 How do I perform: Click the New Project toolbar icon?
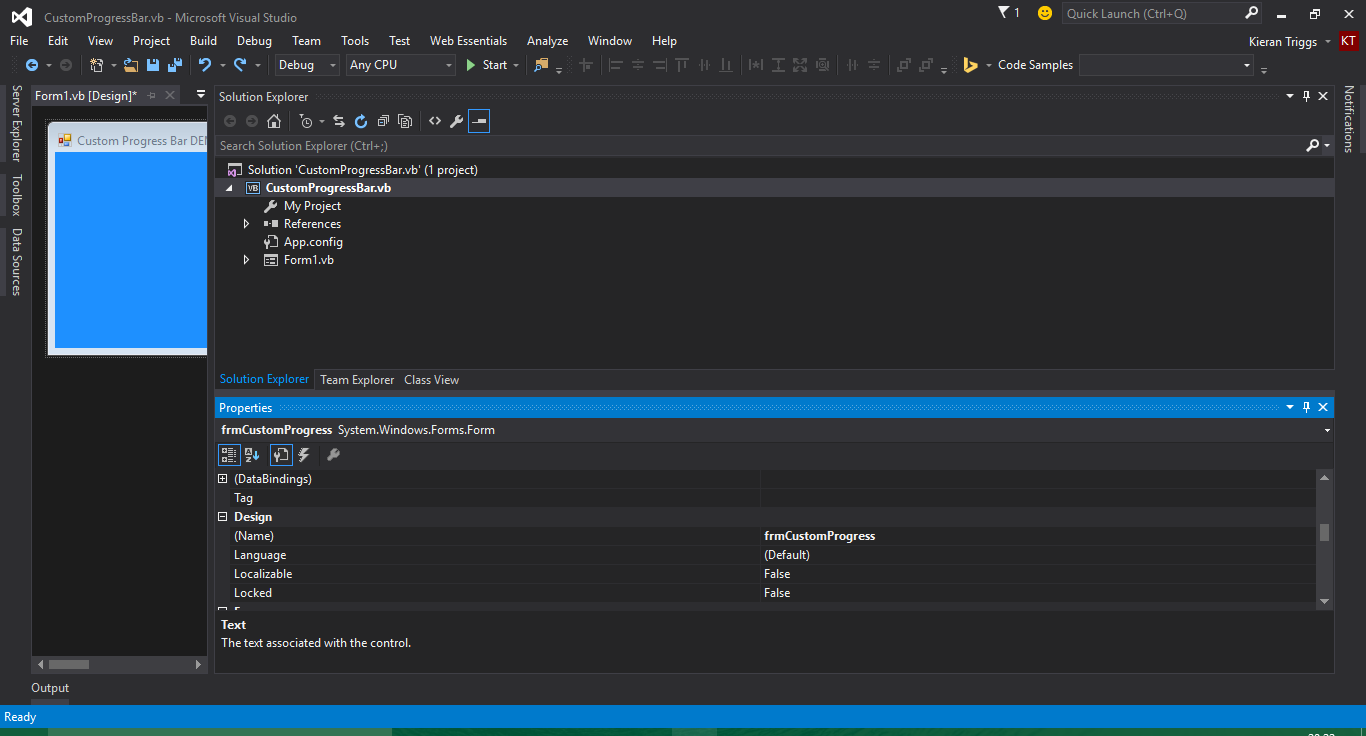(97, 65)
